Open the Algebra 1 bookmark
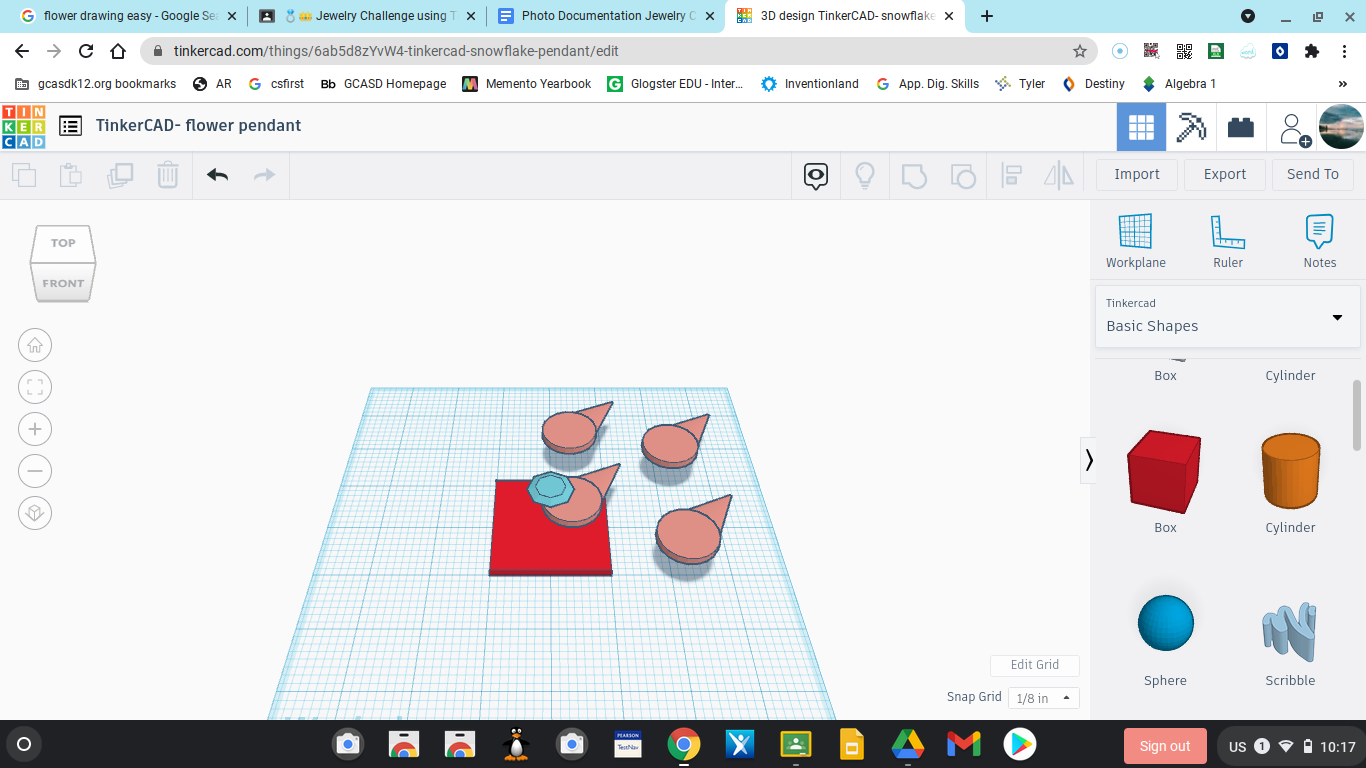1366x768 pixels. pos(1179,84)
